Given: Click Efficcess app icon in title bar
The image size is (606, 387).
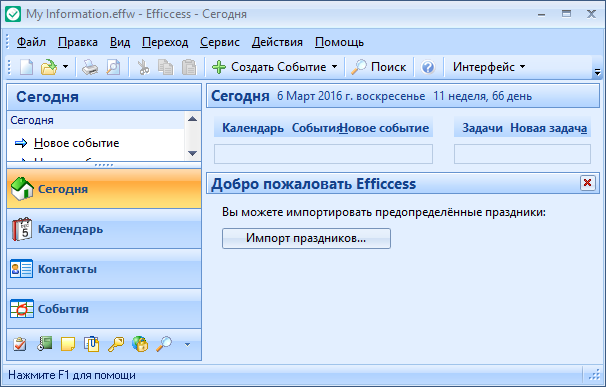Looking at the screenshot, I should coord(13,14).
